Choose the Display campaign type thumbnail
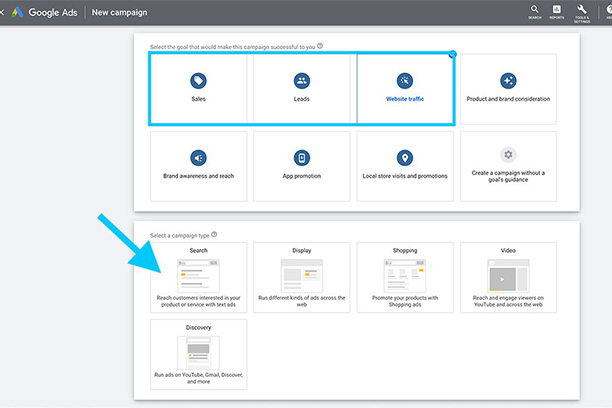 tap(302, 276)
